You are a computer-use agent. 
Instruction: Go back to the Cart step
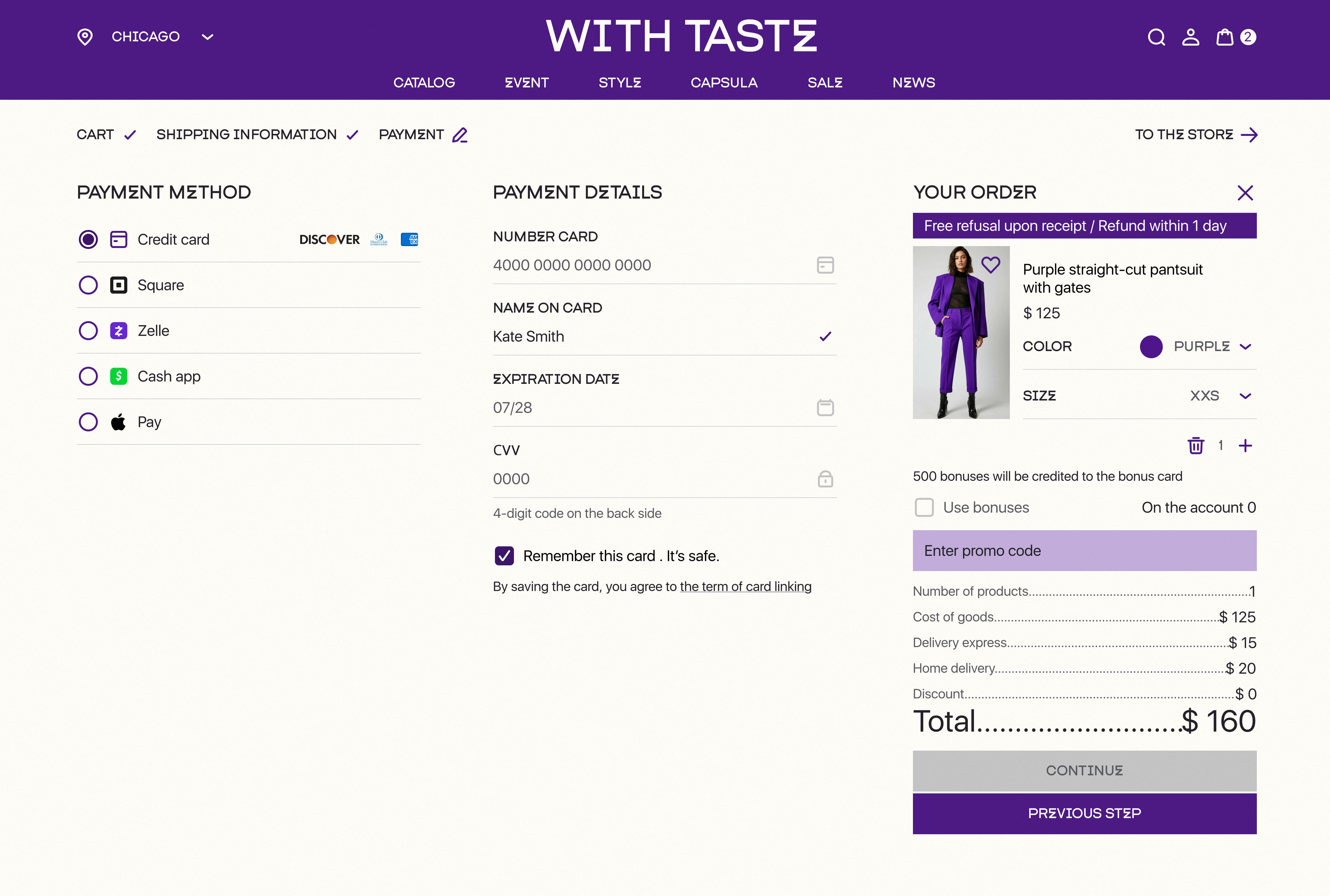coord(95,135)
